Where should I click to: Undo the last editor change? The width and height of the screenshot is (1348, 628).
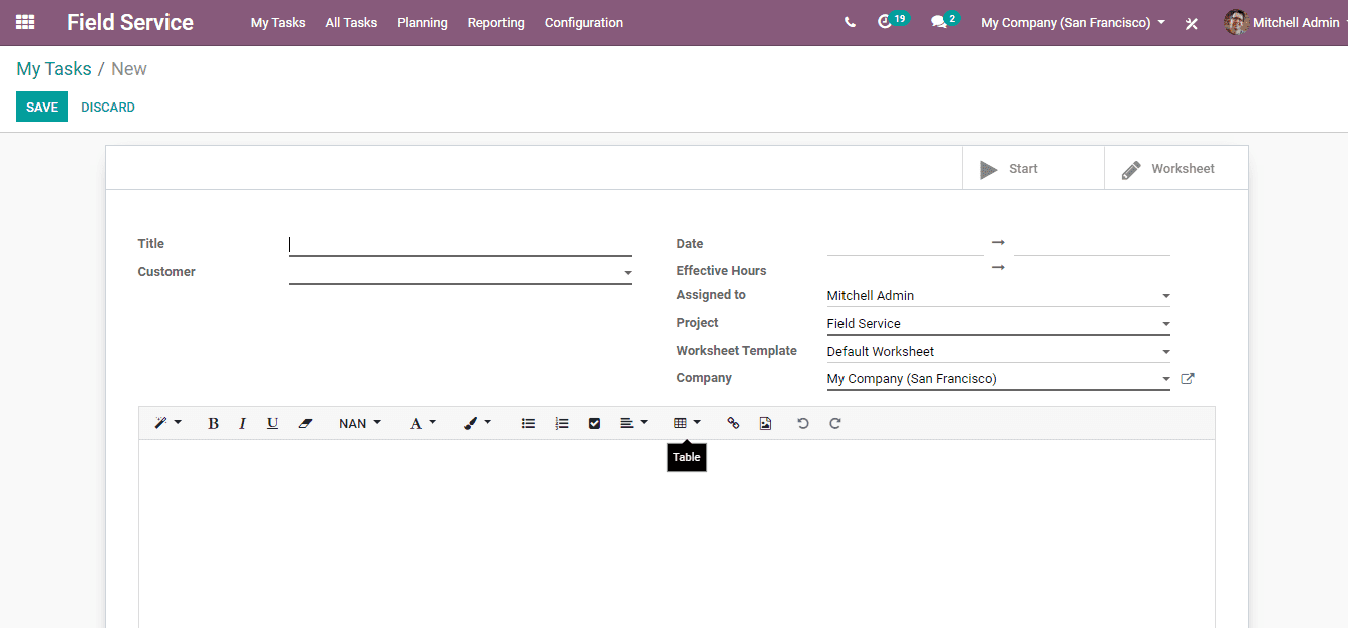(802, 423)
